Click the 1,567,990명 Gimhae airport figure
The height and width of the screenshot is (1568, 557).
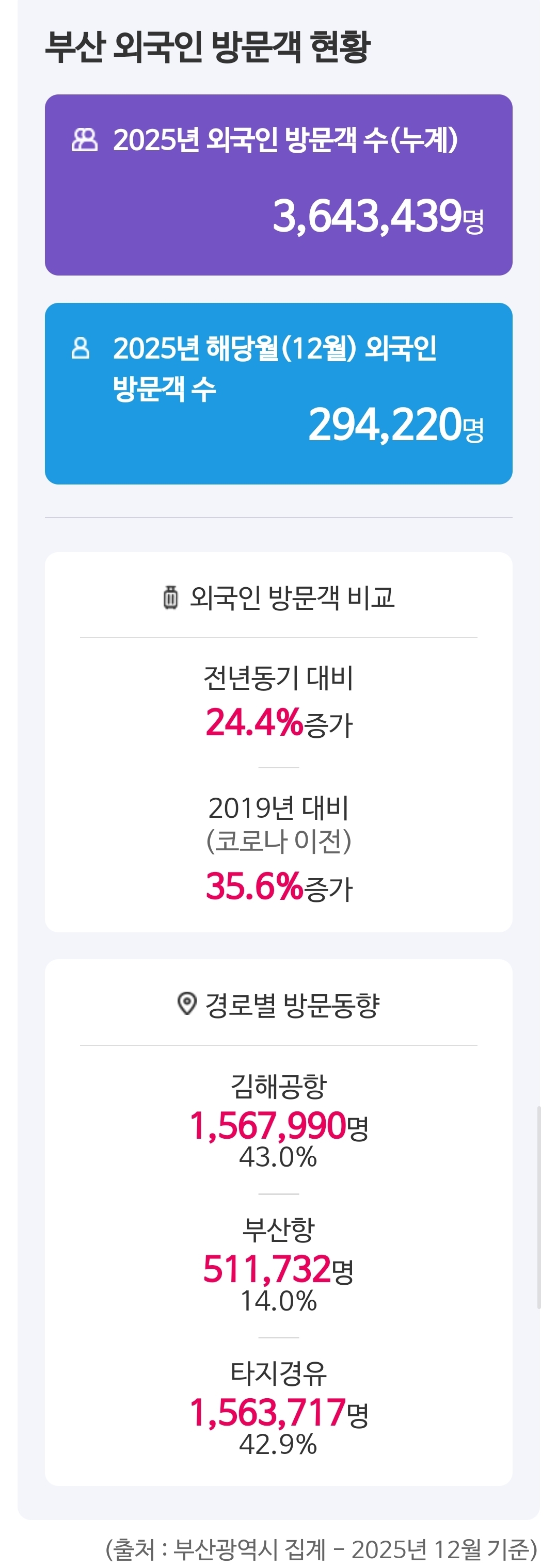[279, 1125]
